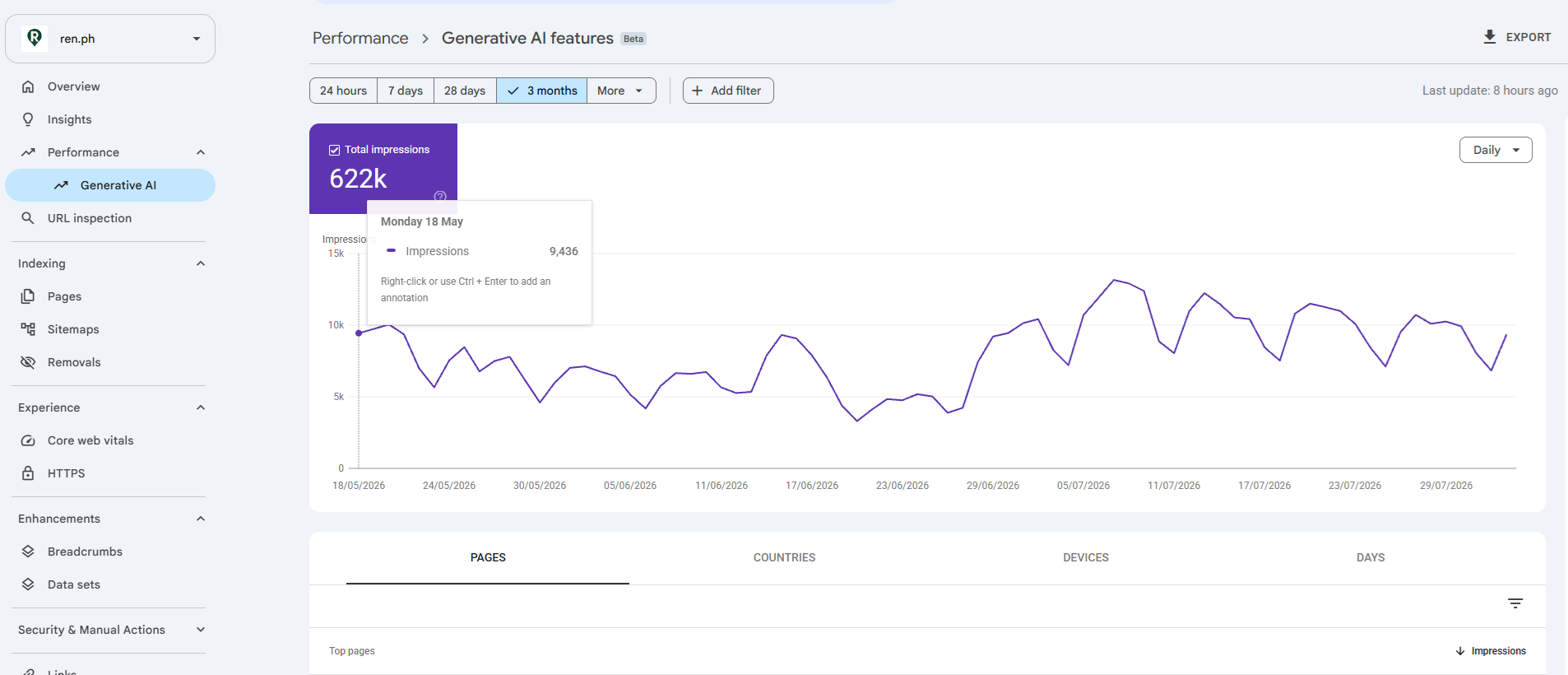This screenshot has height=675, width=1568.
Task: Click the Top pages column header
Action: pos(352,651)
